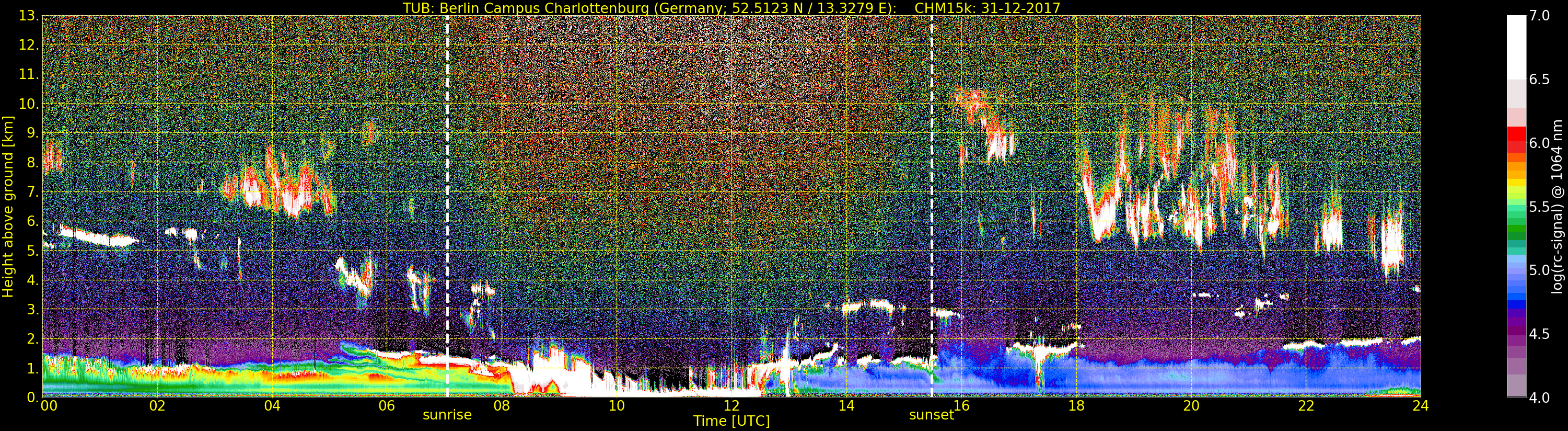This screenshot has width=1568, height=431.
Task: Click the '6.5' label on the colorbar
Action: coord(1540,80)
